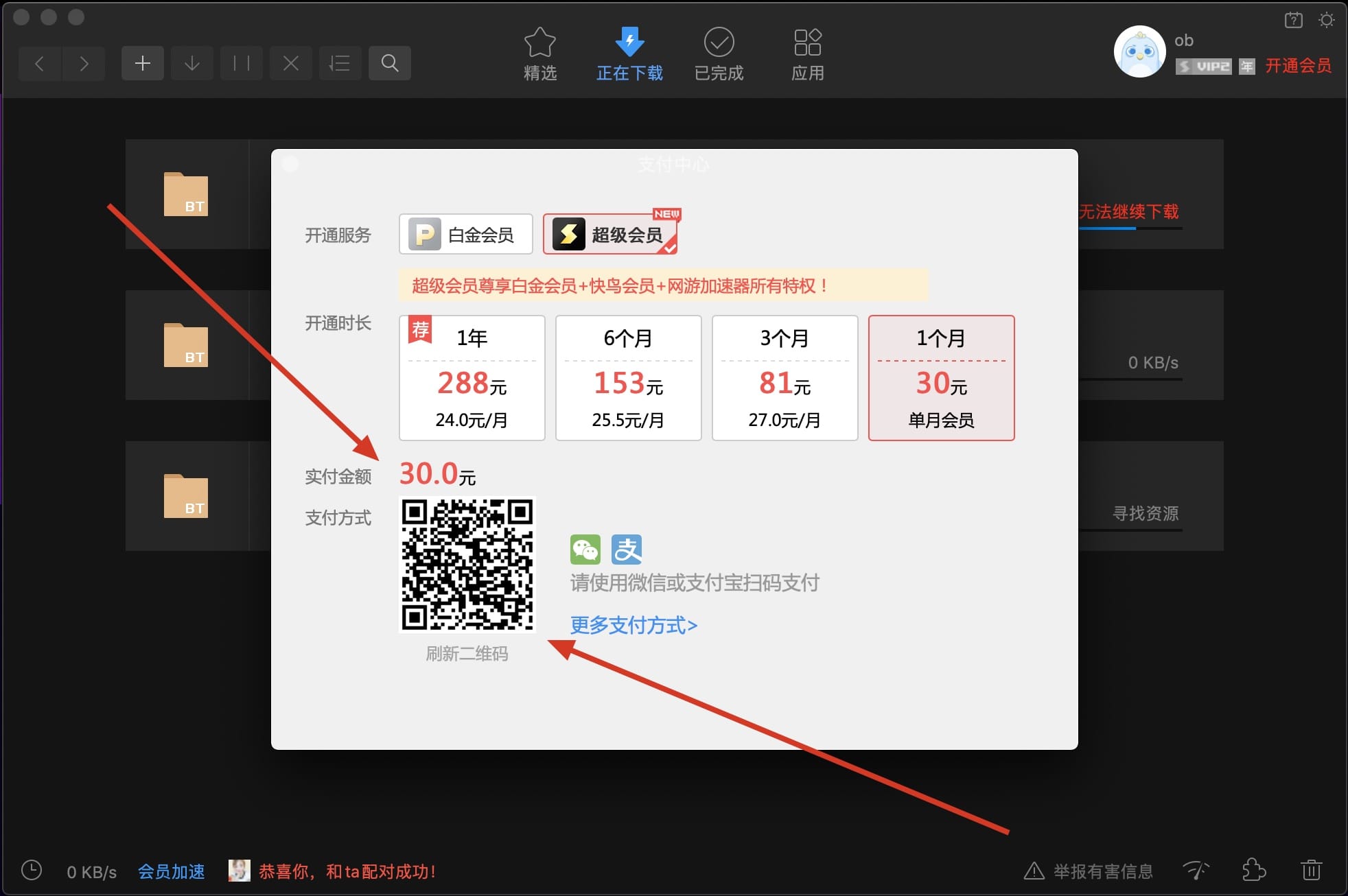Choose the 1年 288元 plan
1348x896 pixels.
(472, 378)
